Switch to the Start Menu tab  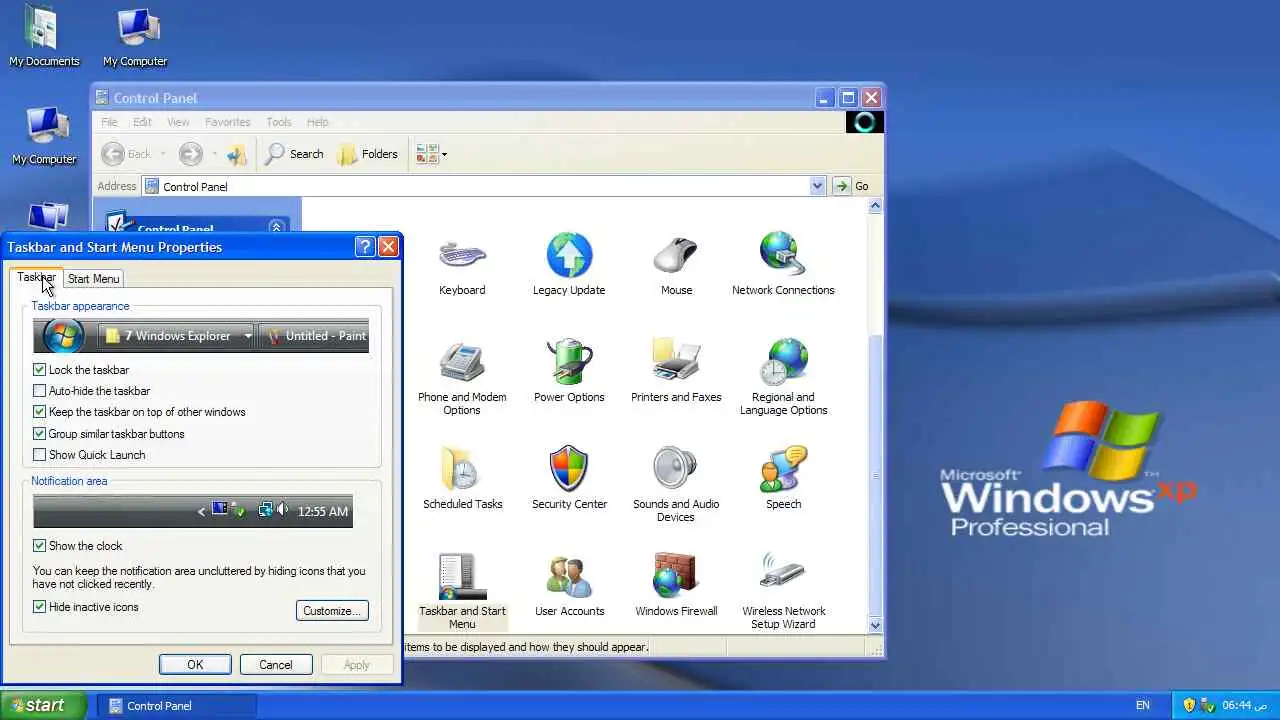(94, 279)
